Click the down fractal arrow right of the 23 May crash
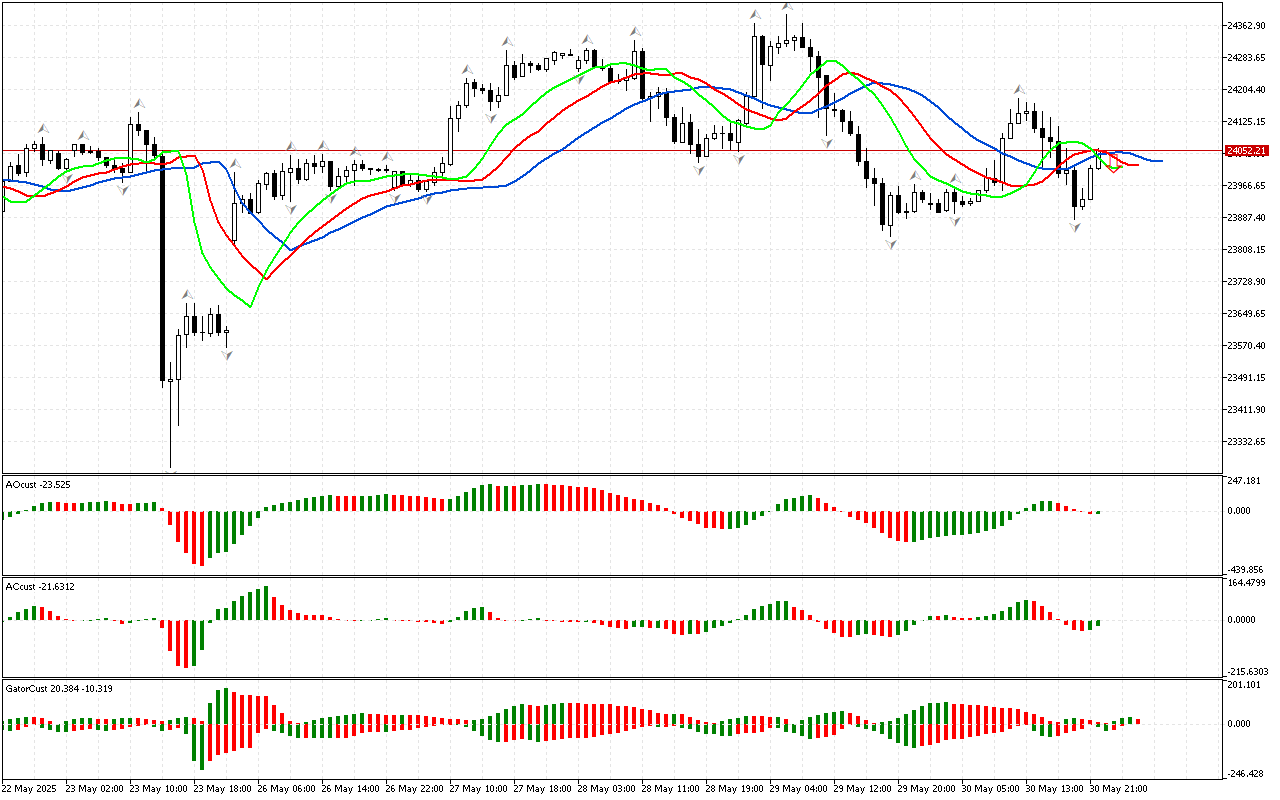 [x=227, y=354]
